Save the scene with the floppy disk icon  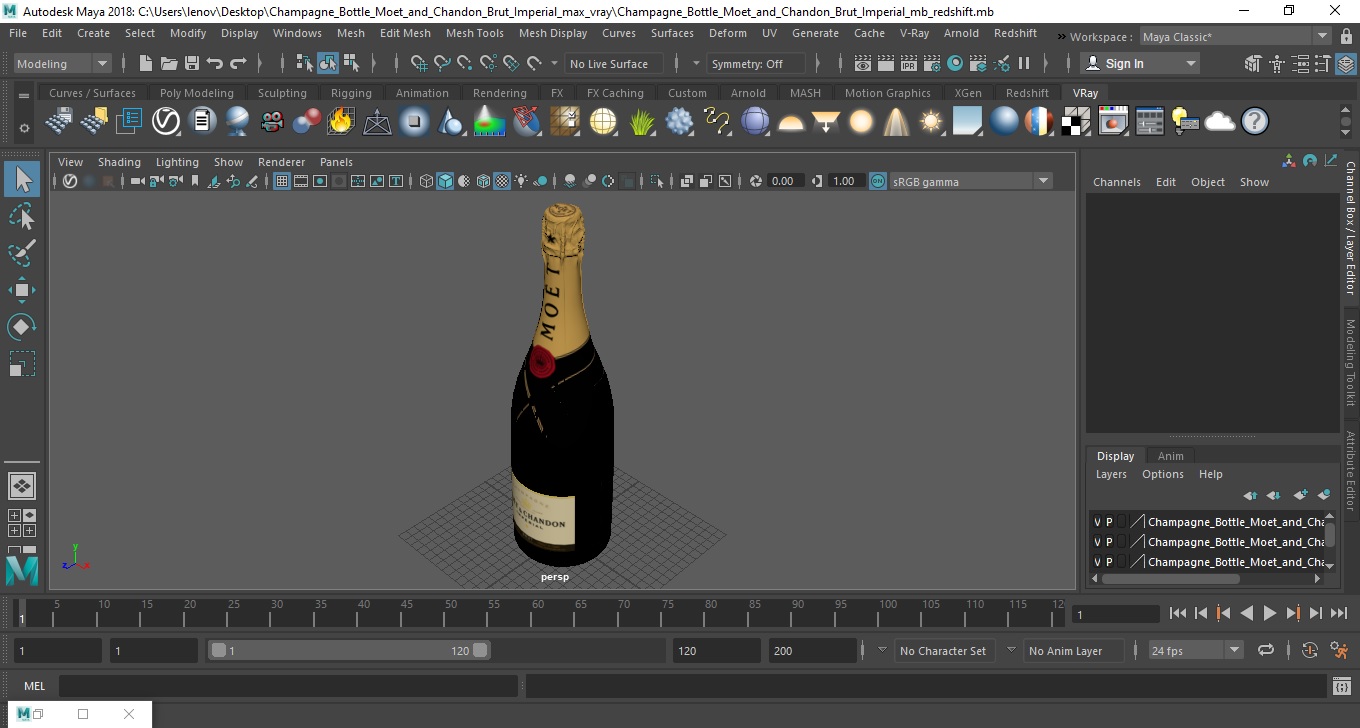[191, 63]
